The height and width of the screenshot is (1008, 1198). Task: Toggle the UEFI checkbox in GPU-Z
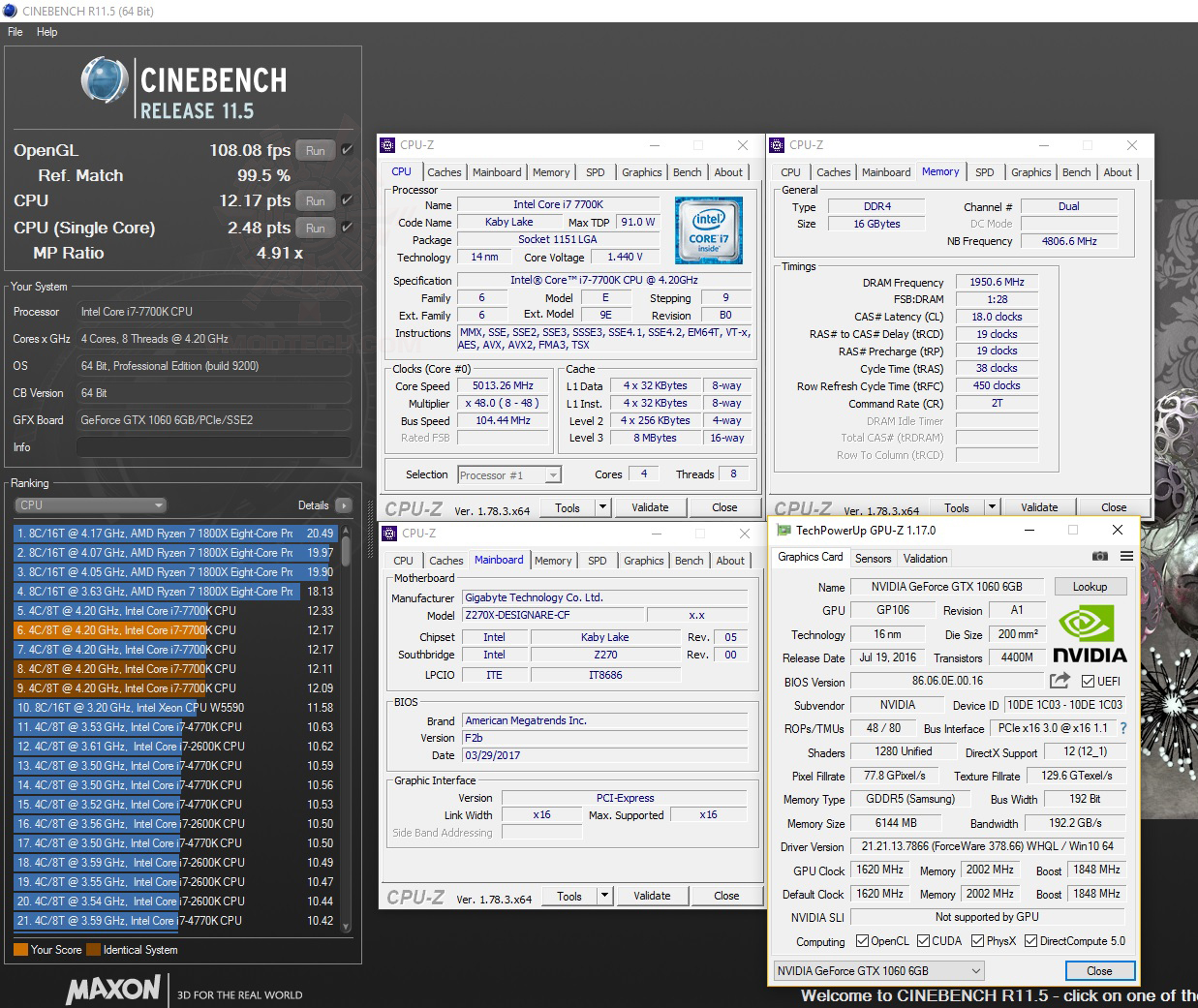click(1088, 682)
